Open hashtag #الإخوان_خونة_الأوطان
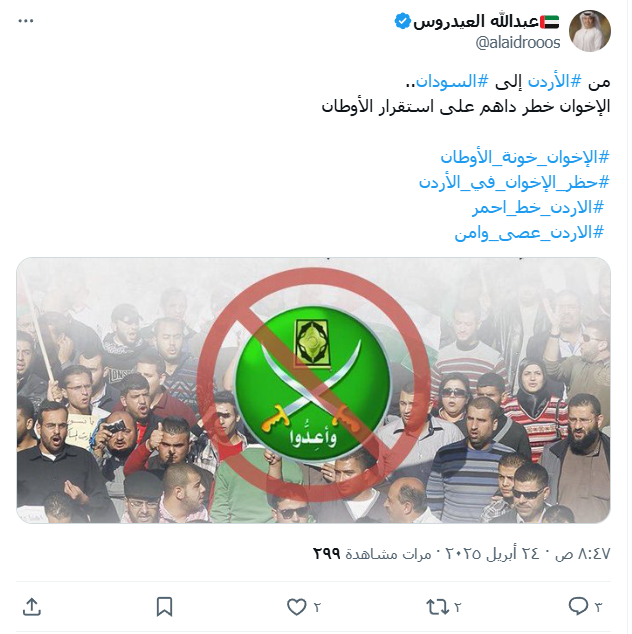The height and width of the screenshot is (634, 632). click(x=524, y=157)
